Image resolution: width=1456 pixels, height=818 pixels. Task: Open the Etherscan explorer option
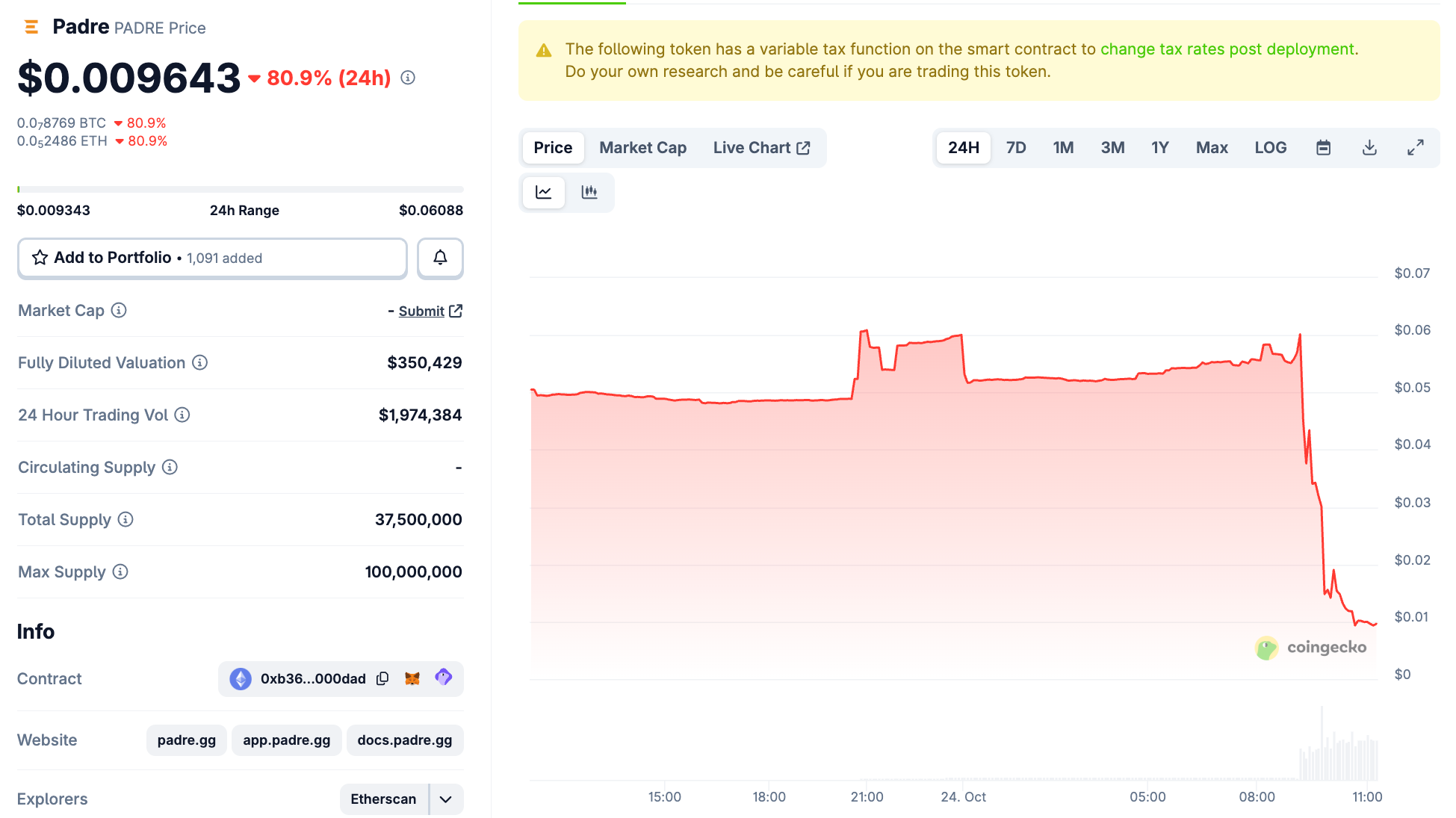383,799
